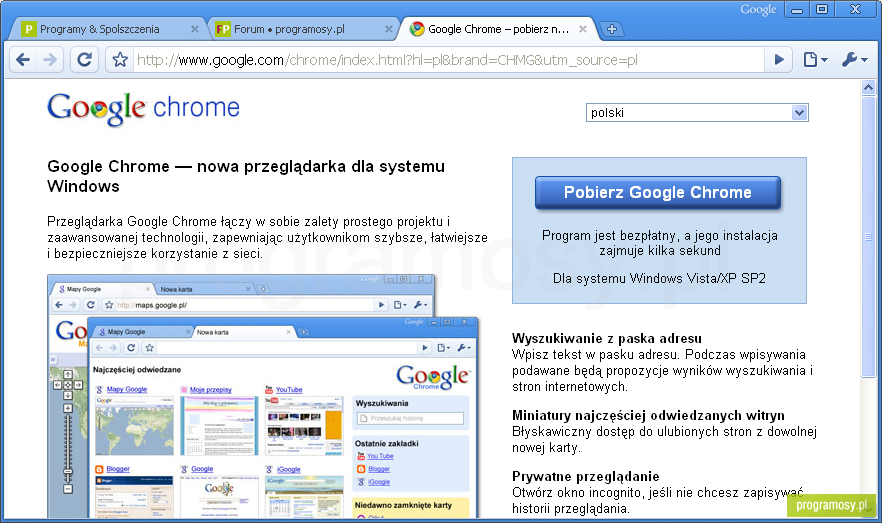Click the YouTube page thumbnail
The width and height of the screenshot is (882, 523).
pos(304,426)
